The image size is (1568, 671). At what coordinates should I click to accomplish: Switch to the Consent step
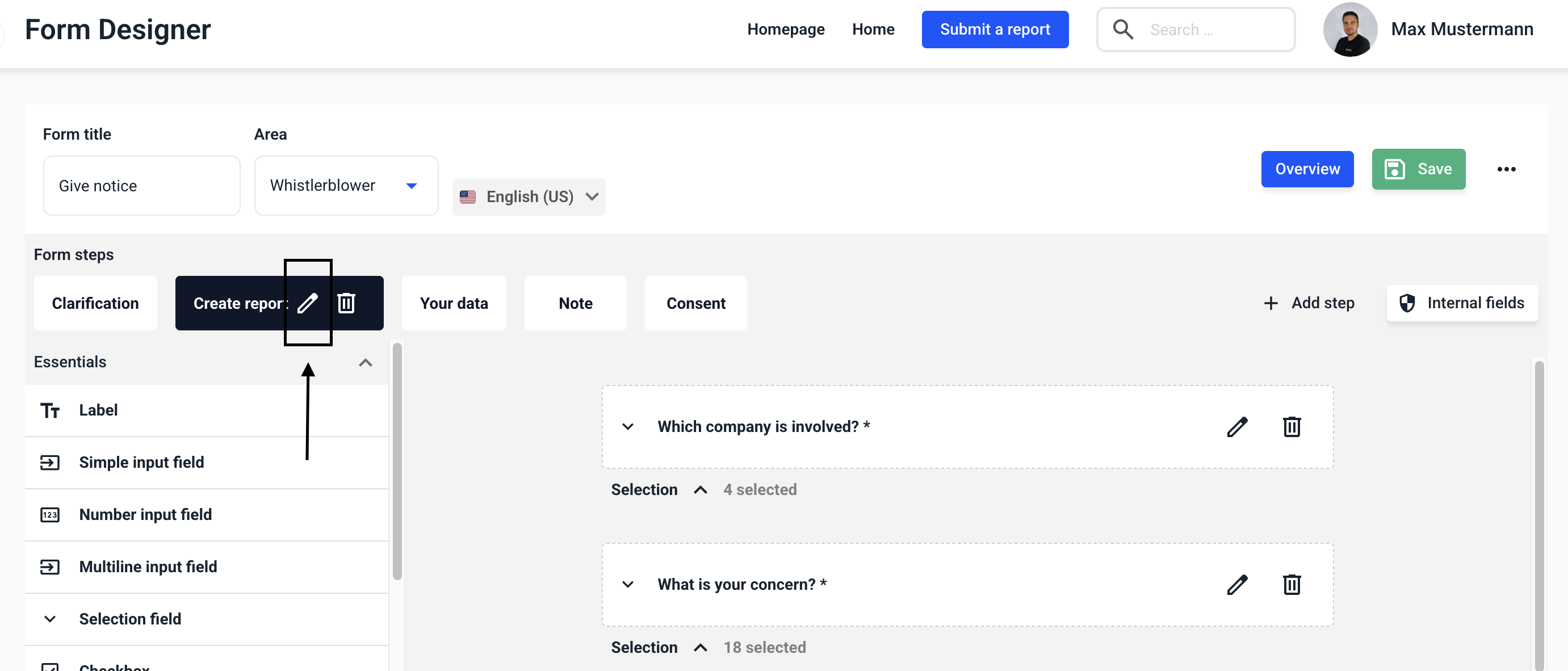695,303
